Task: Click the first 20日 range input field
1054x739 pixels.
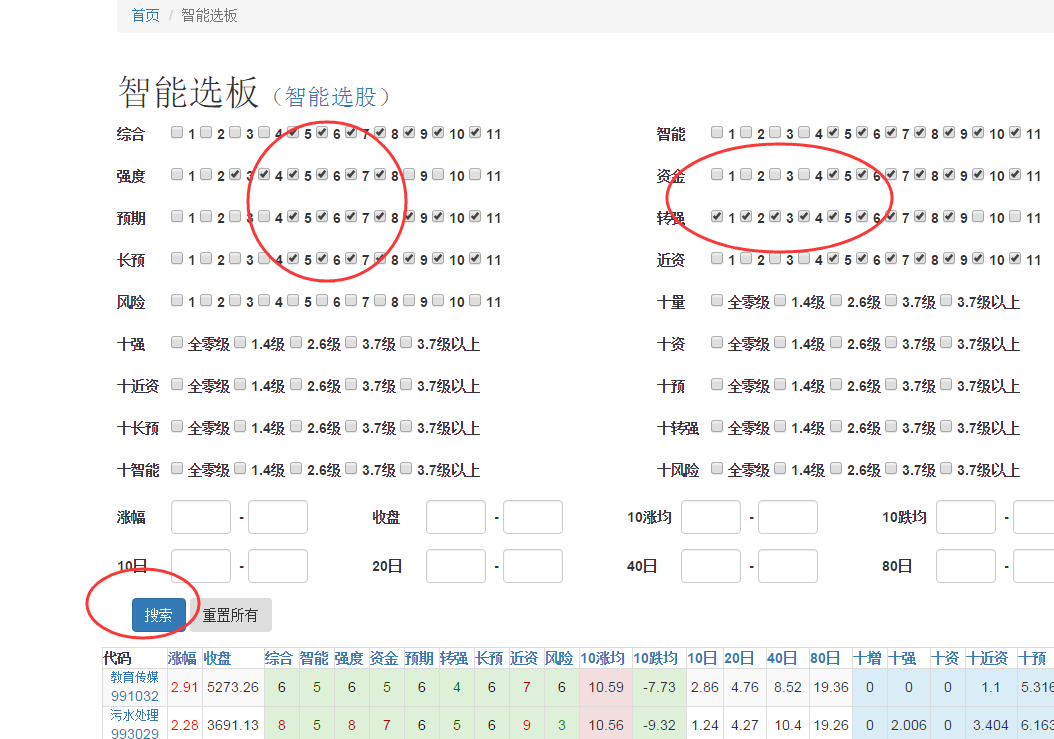Action: coord(456,566)
